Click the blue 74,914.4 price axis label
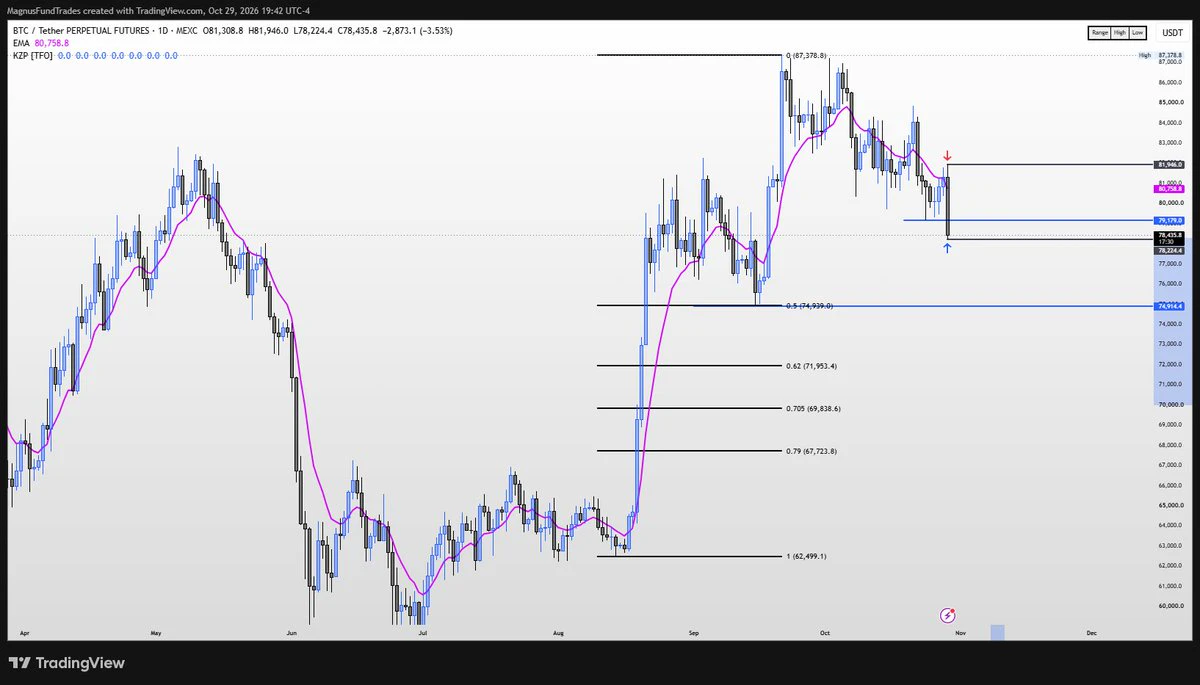 point(1170,306)
